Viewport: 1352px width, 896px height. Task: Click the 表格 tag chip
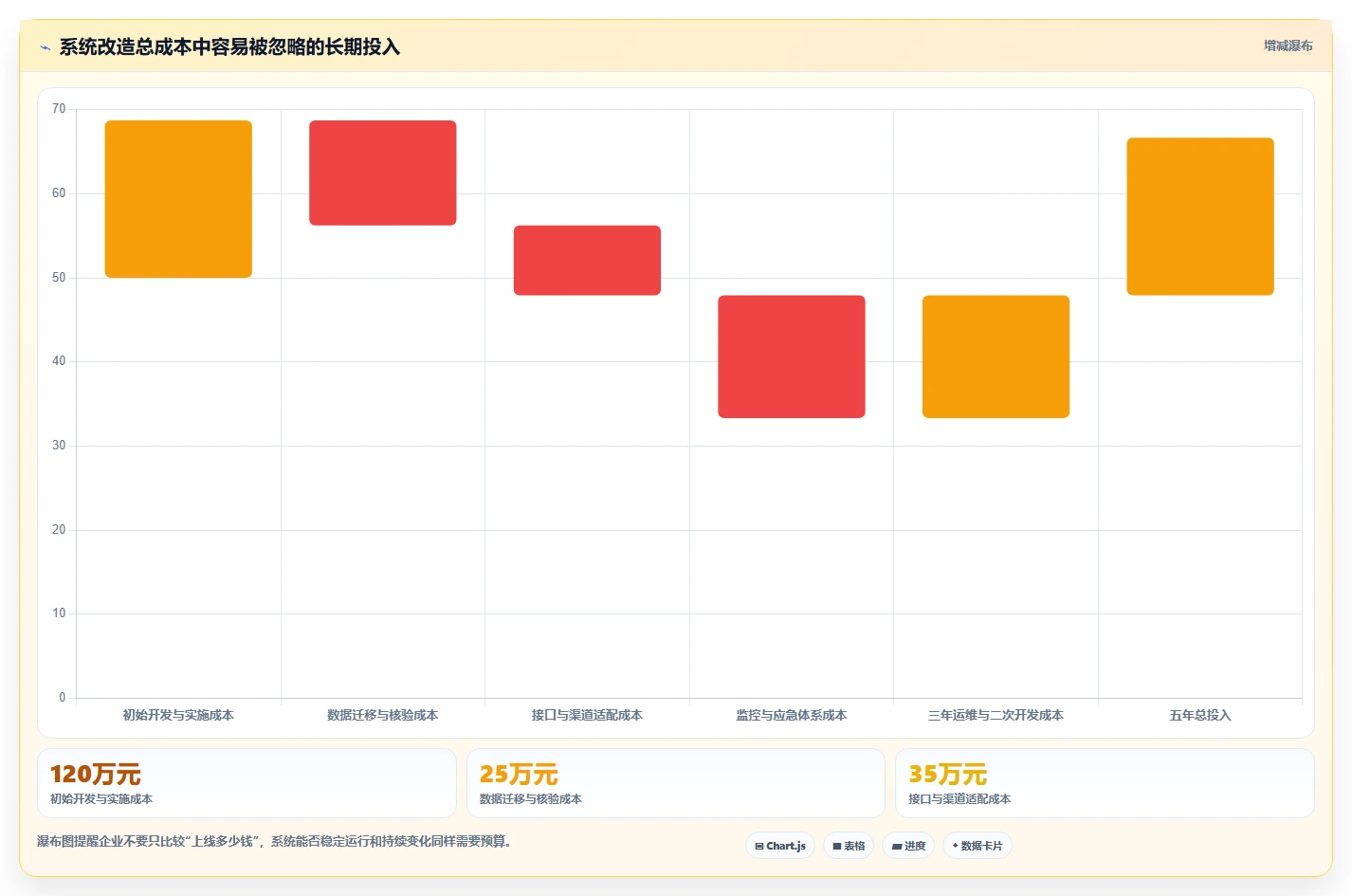tap(849, 846)
